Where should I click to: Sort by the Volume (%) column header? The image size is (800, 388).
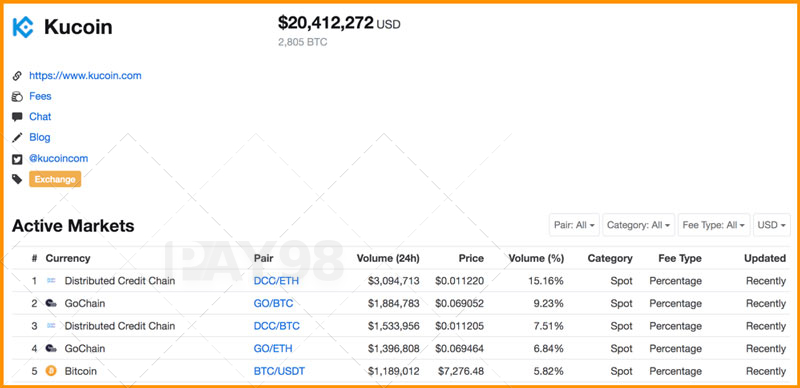pyautogui.click(x=536, y=258)
